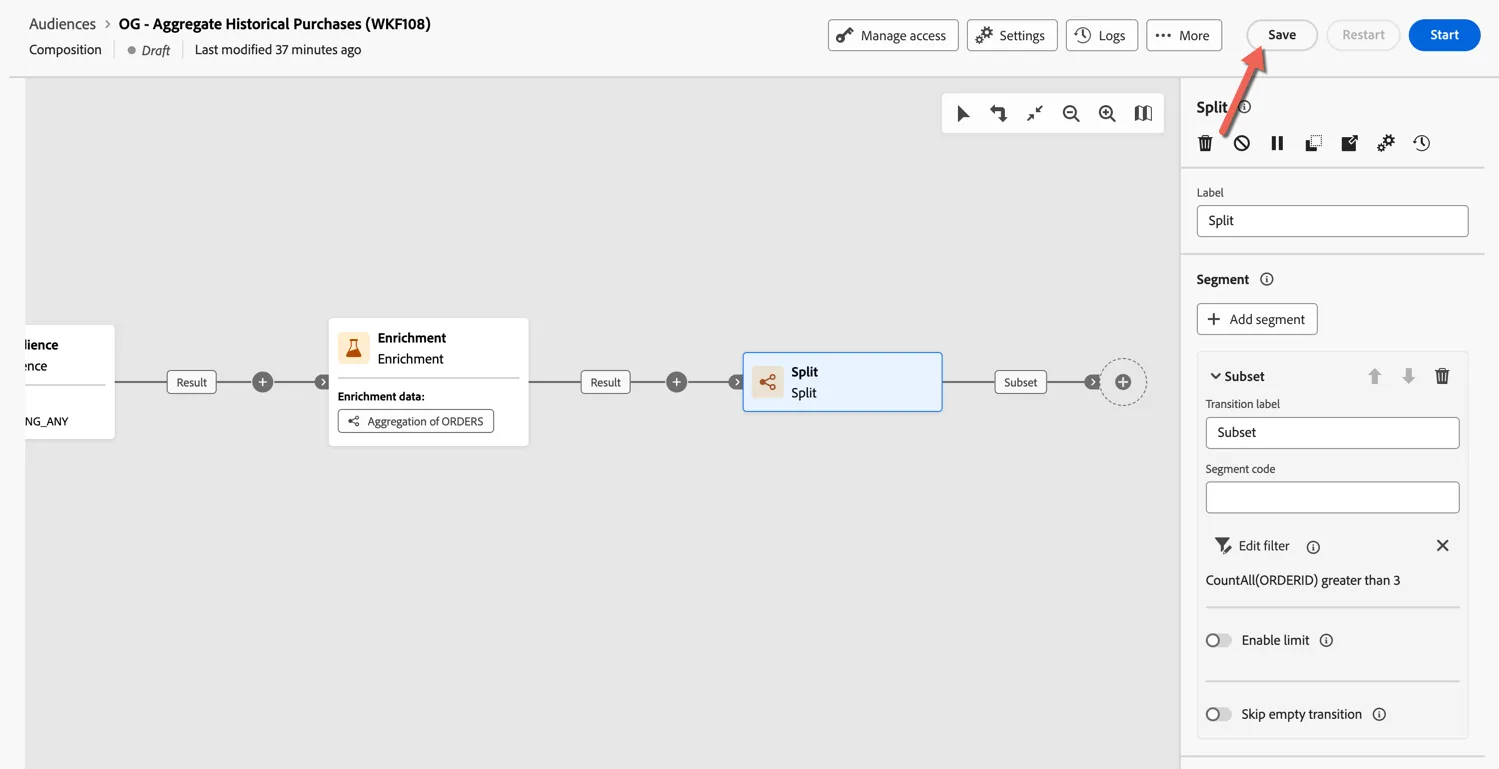This screenshot has height=769, width=1499.
Task: Save the composition
Action: 1282,35
